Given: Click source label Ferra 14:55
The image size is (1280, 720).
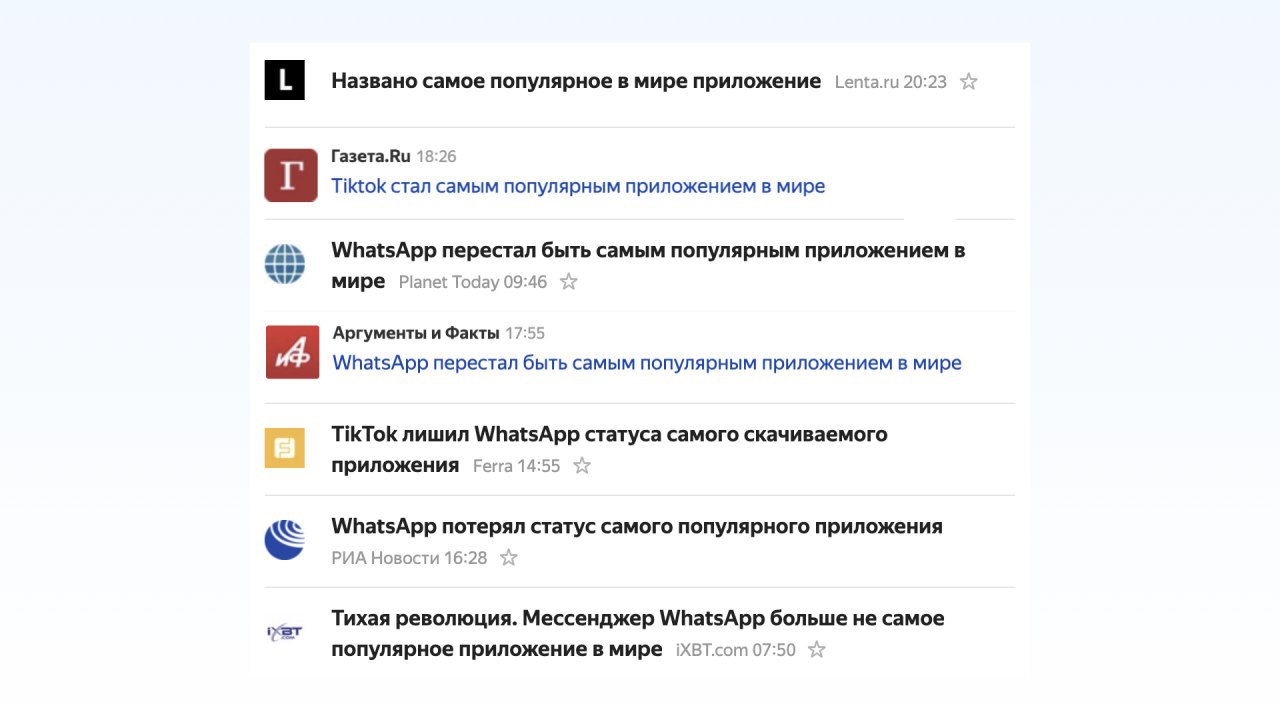Looking at the screenshot, I should 517,466.
